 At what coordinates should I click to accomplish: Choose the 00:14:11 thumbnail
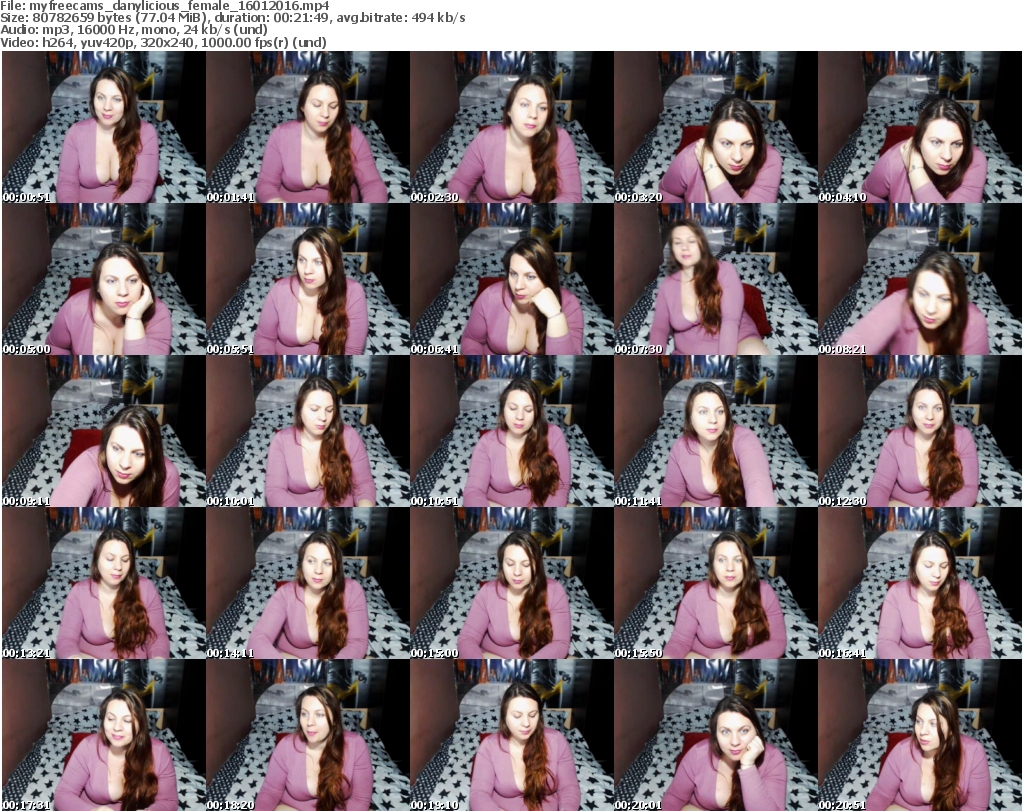(x=308, y=583)
